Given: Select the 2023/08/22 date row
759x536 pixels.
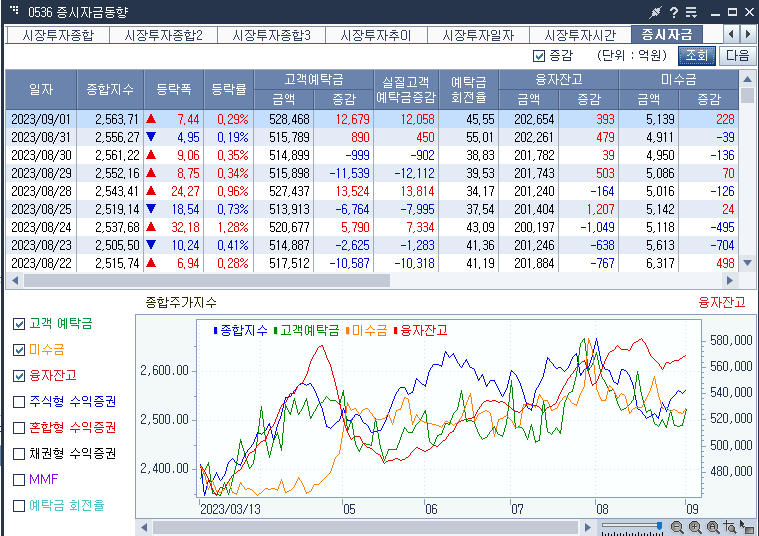Looking at the screenshot, I should (372, 263).
